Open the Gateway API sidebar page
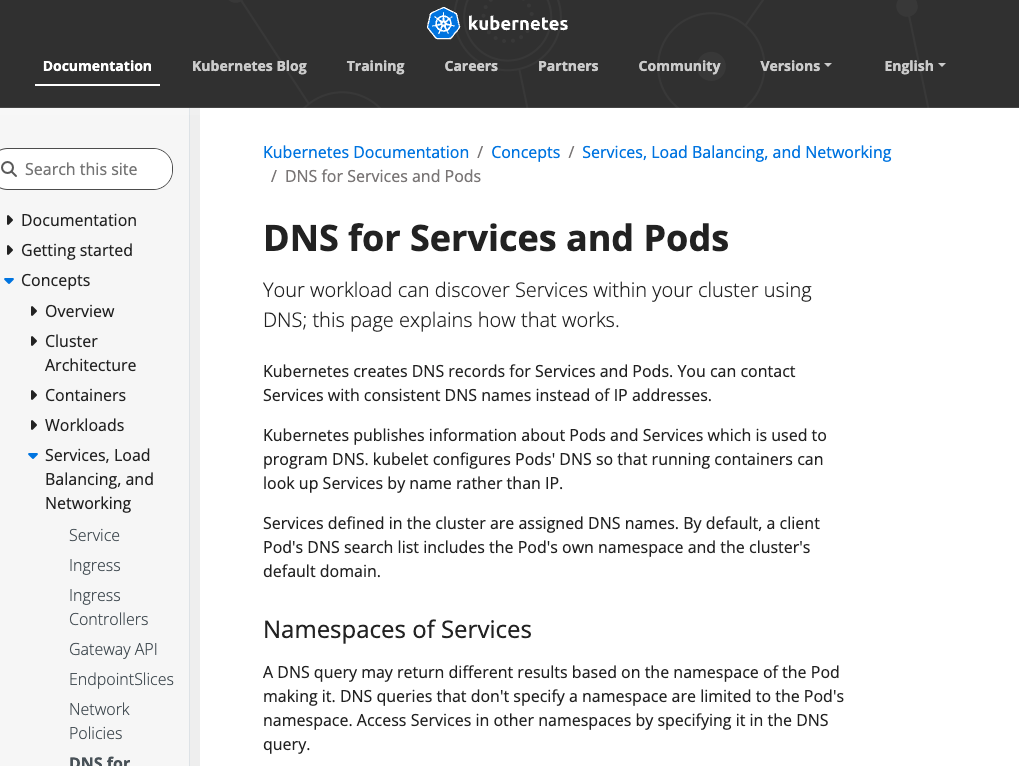This screenshot has height=766, width=1019. point(113,649)
